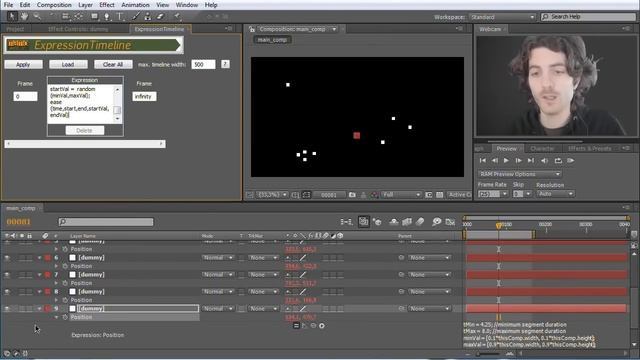Click the expression pick whip icon
The width and height of the screenshot is (640, 360).
click(x=313, y=326)
